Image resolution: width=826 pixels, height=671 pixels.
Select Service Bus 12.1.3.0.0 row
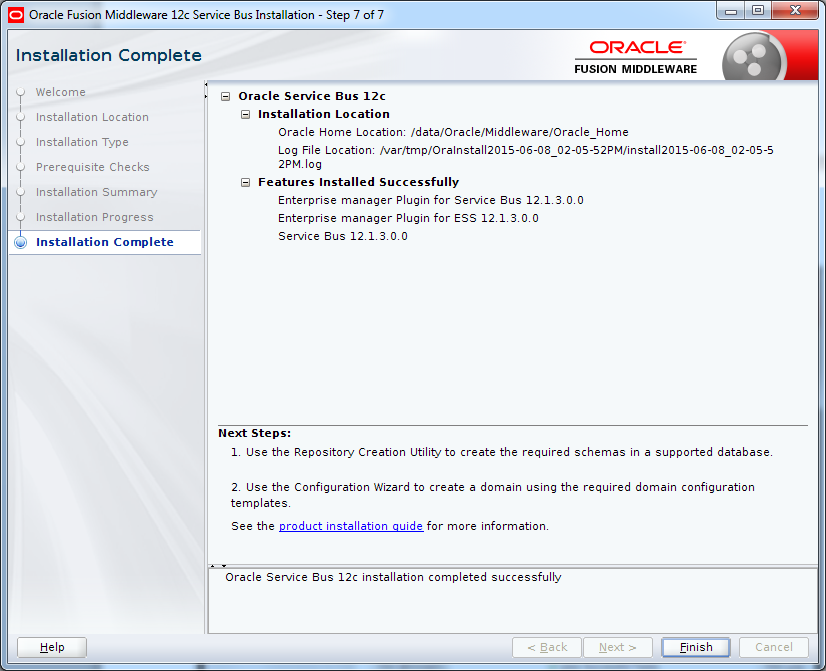click(343, 236)
